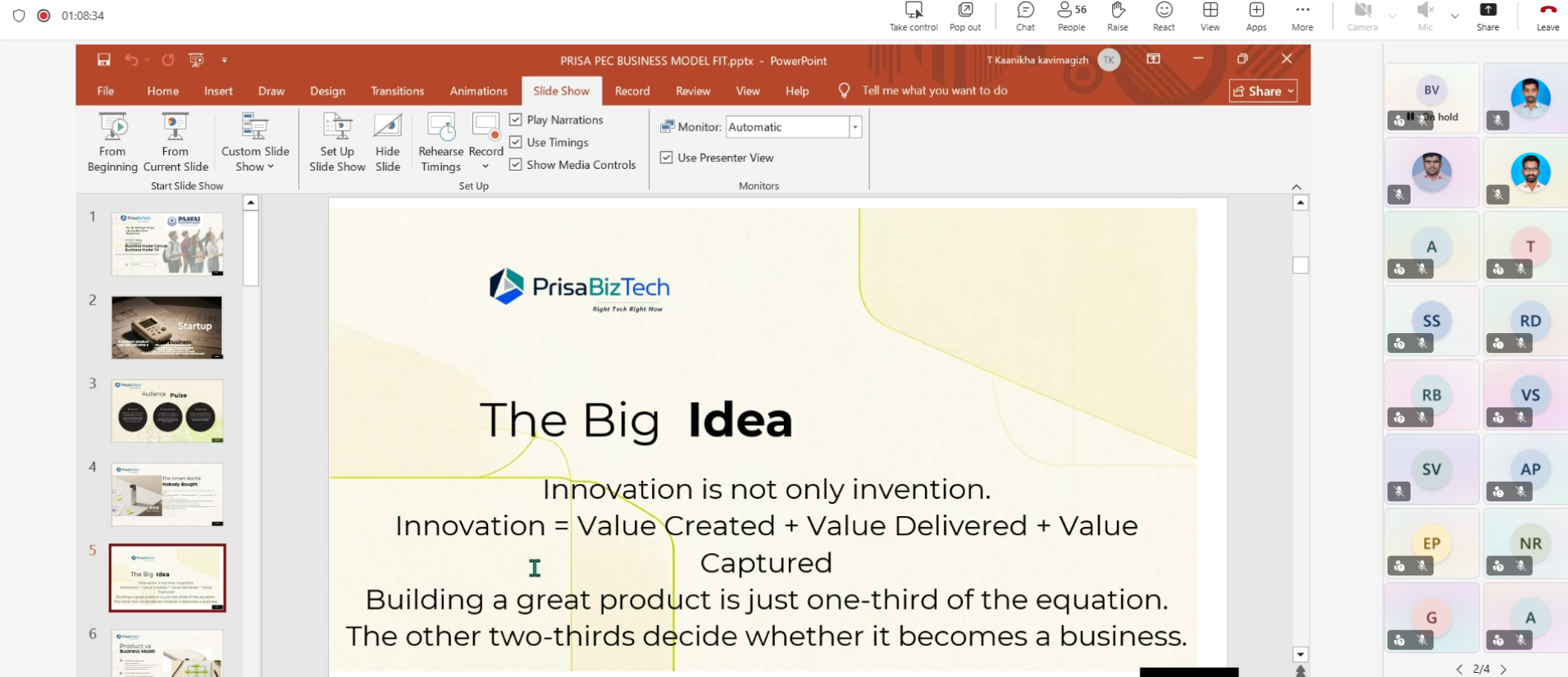
Task: Open Customize Quick Access Toolbar dropdown
Action: coord(224,60)
